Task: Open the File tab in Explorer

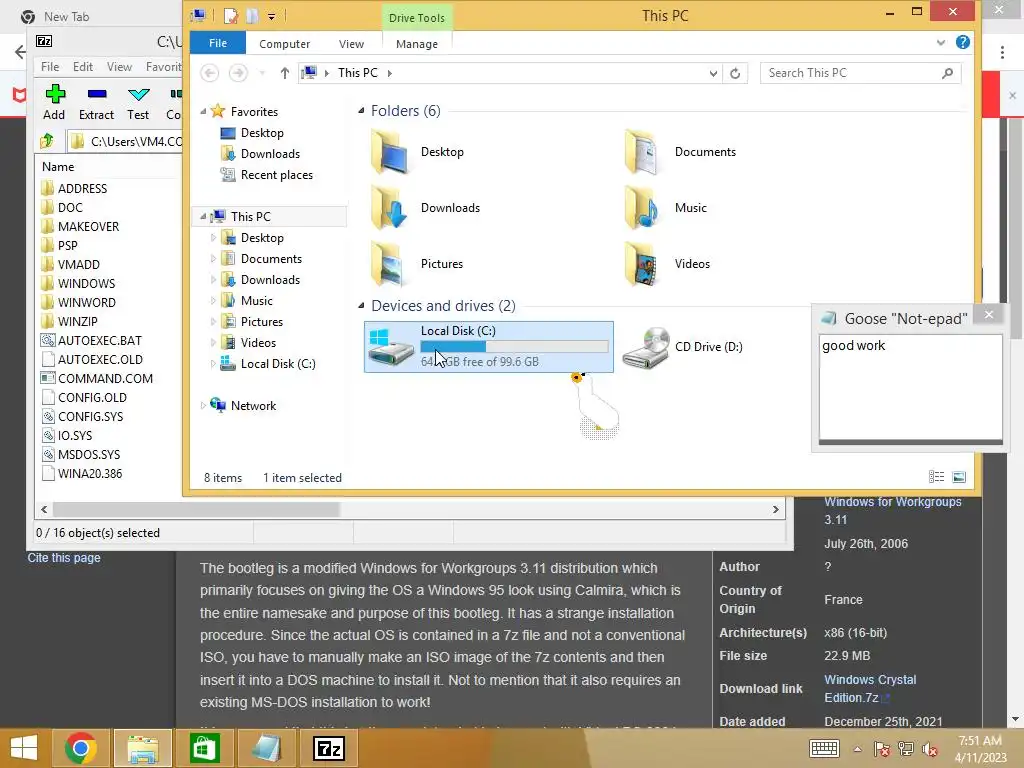Action: coord(218,43)
